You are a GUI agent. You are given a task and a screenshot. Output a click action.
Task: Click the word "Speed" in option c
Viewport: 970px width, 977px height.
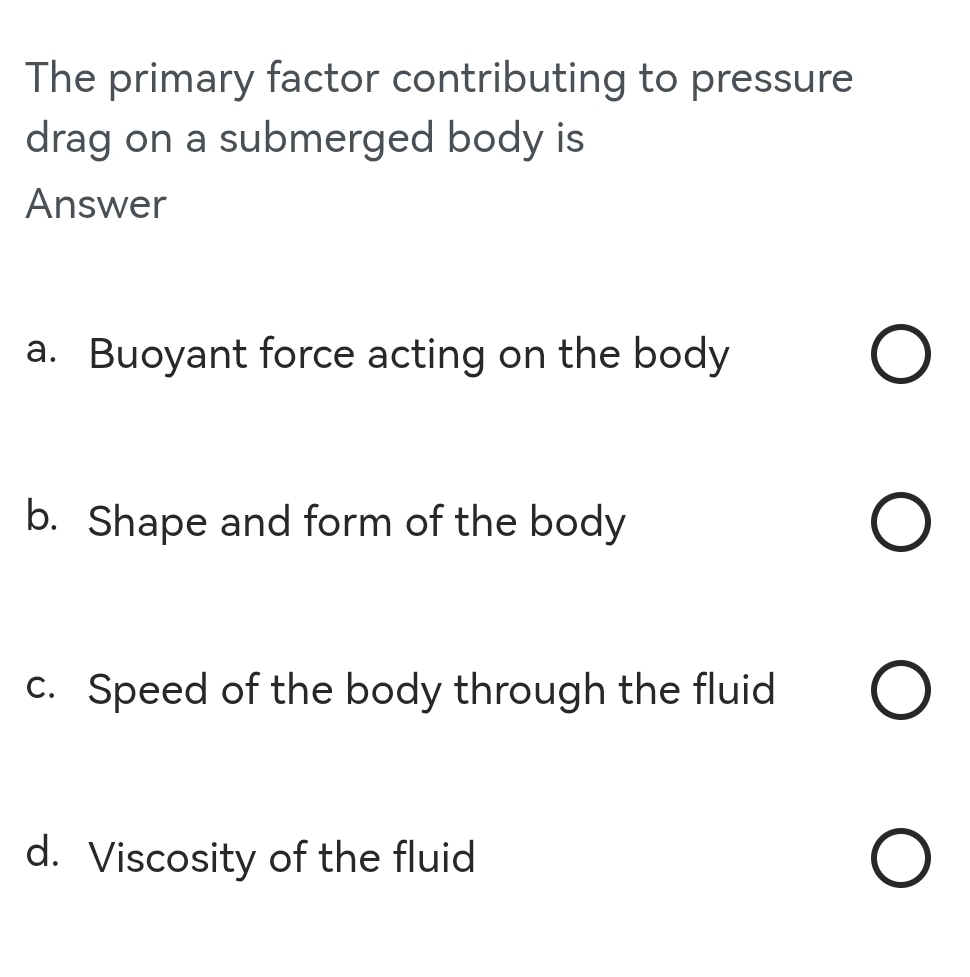tap(149, 691)
